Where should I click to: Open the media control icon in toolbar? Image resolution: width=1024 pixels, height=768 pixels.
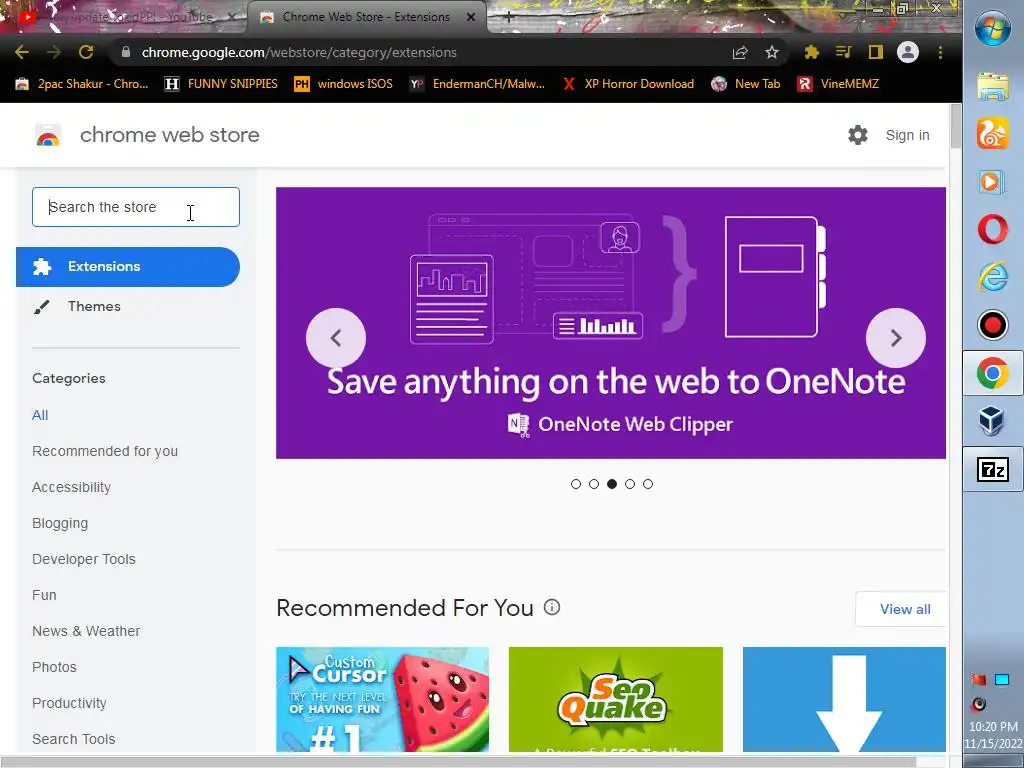844,52
